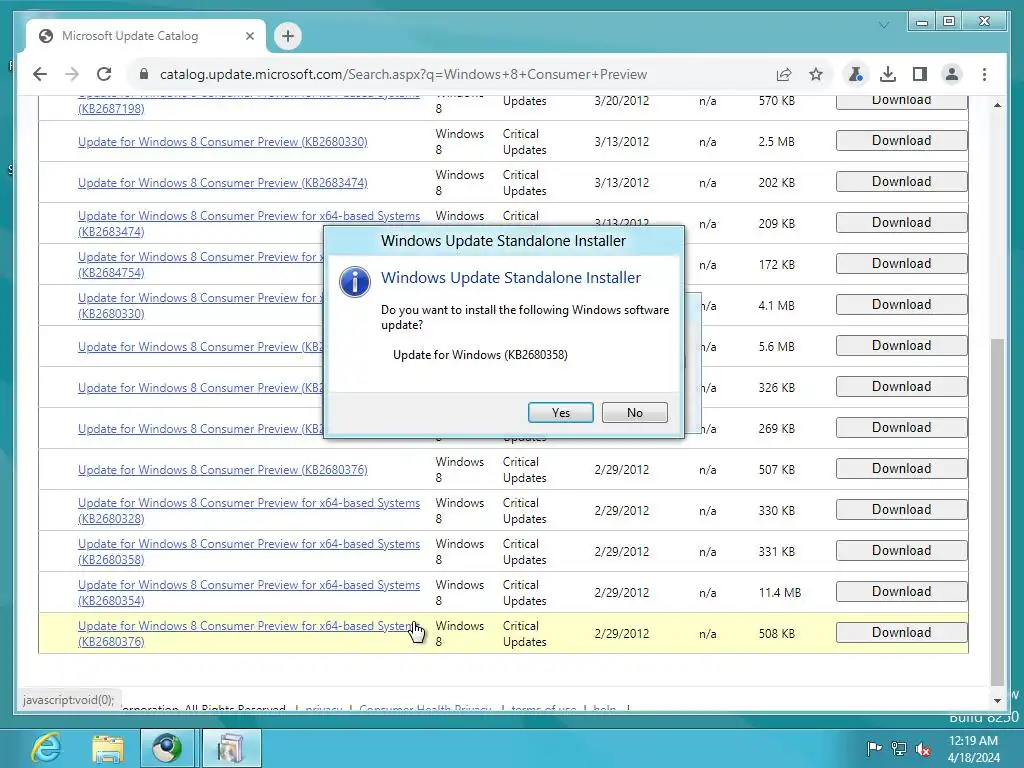Select the 11.4 MB size cell
1024x768 pixels.
pyautogui.click(x=780, y=593)
